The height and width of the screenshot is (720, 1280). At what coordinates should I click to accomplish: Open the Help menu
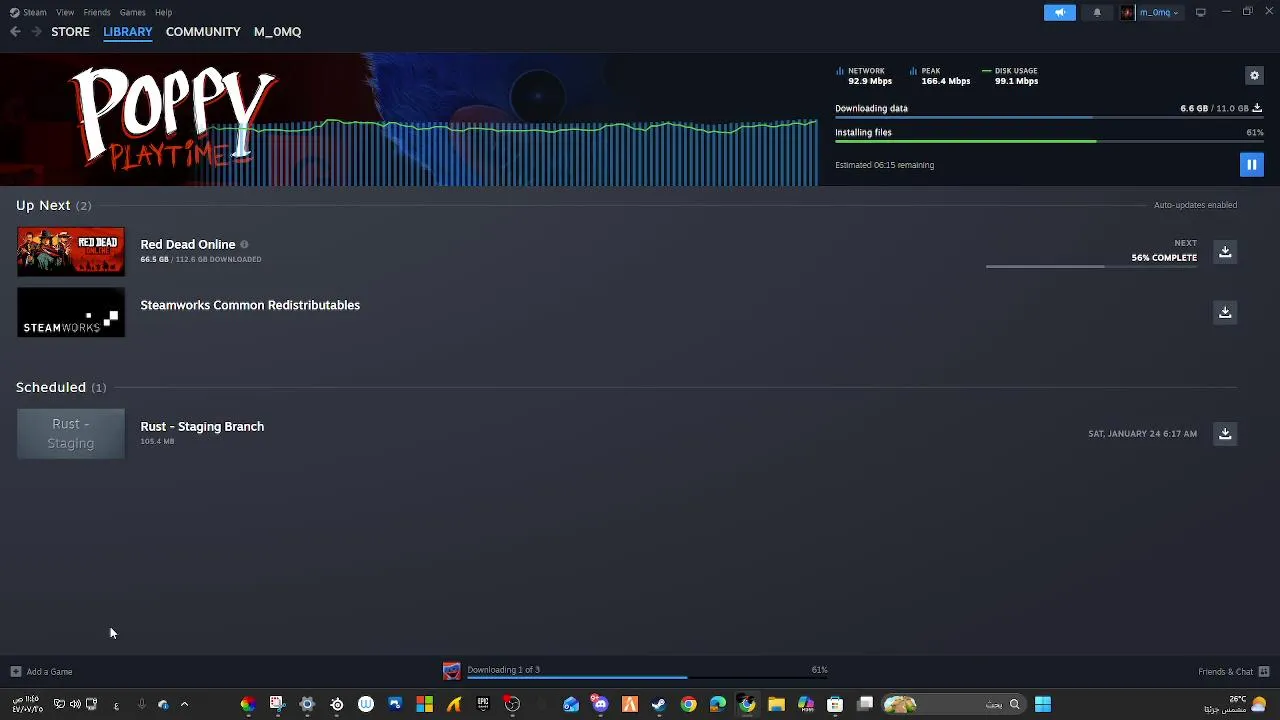click(x=164, y=12)
